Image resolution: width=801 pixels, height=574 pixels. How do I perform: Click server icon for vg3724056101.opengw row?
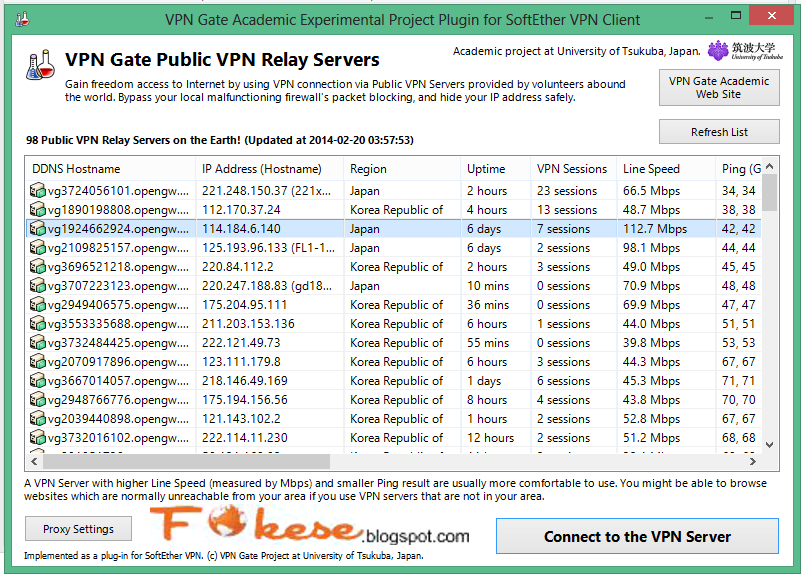[x=37, y=190]
